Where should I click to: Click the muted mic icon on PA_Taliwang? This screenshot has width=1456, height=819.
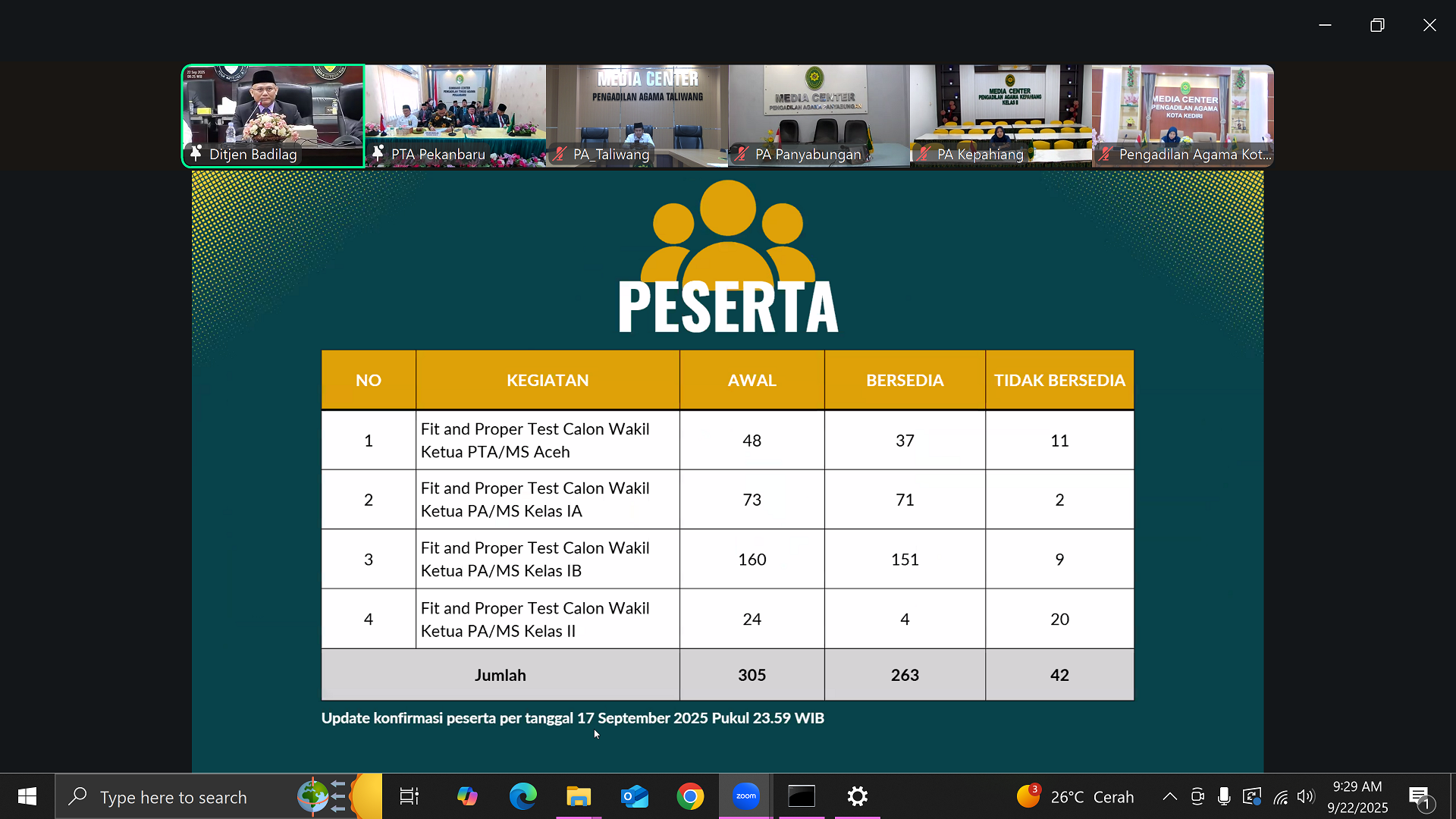[x=560, y=154]
